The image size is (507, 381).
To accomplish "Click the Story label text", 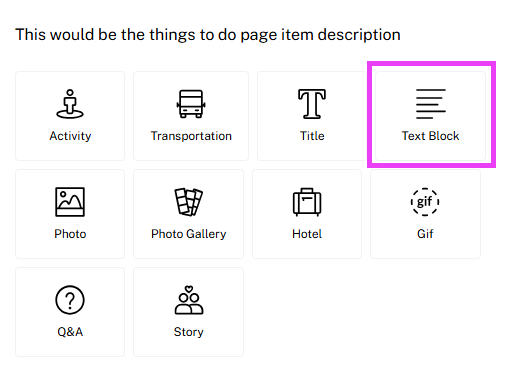I will (x=189, y=332).
